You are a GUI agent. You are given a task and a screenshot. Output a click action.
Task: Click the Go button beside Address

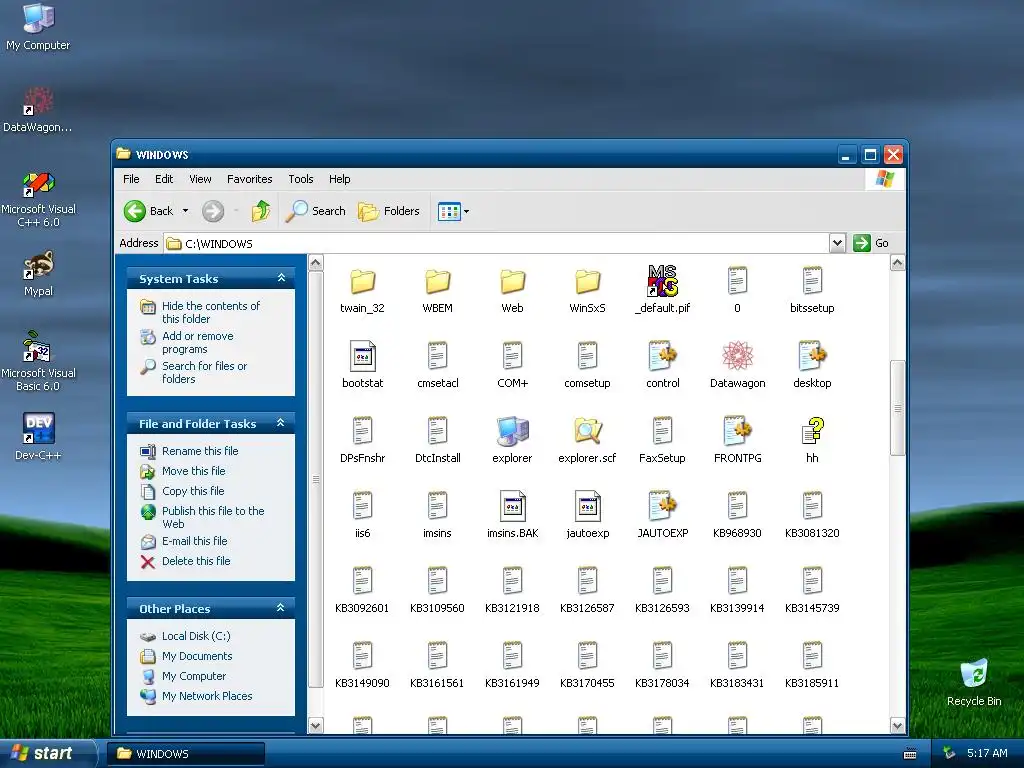coord(872,243)
